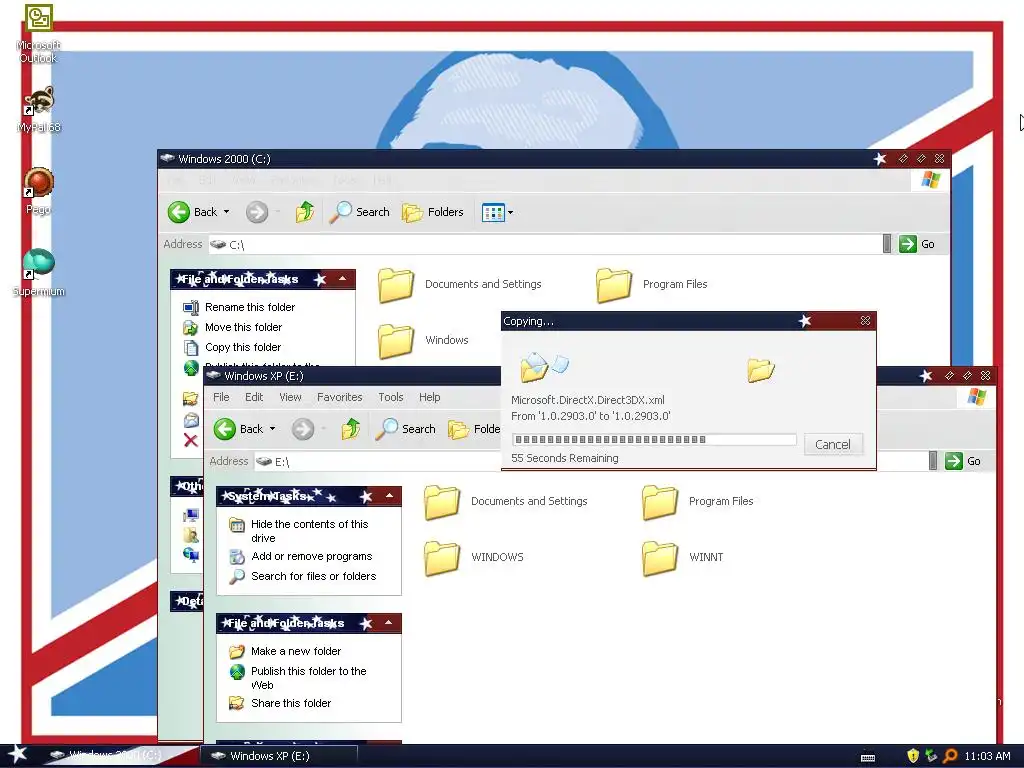The image size is (1024, 768).
Task: Open Favorites menu in Windows XP (E:) window
Action: [x=340, y=397]
